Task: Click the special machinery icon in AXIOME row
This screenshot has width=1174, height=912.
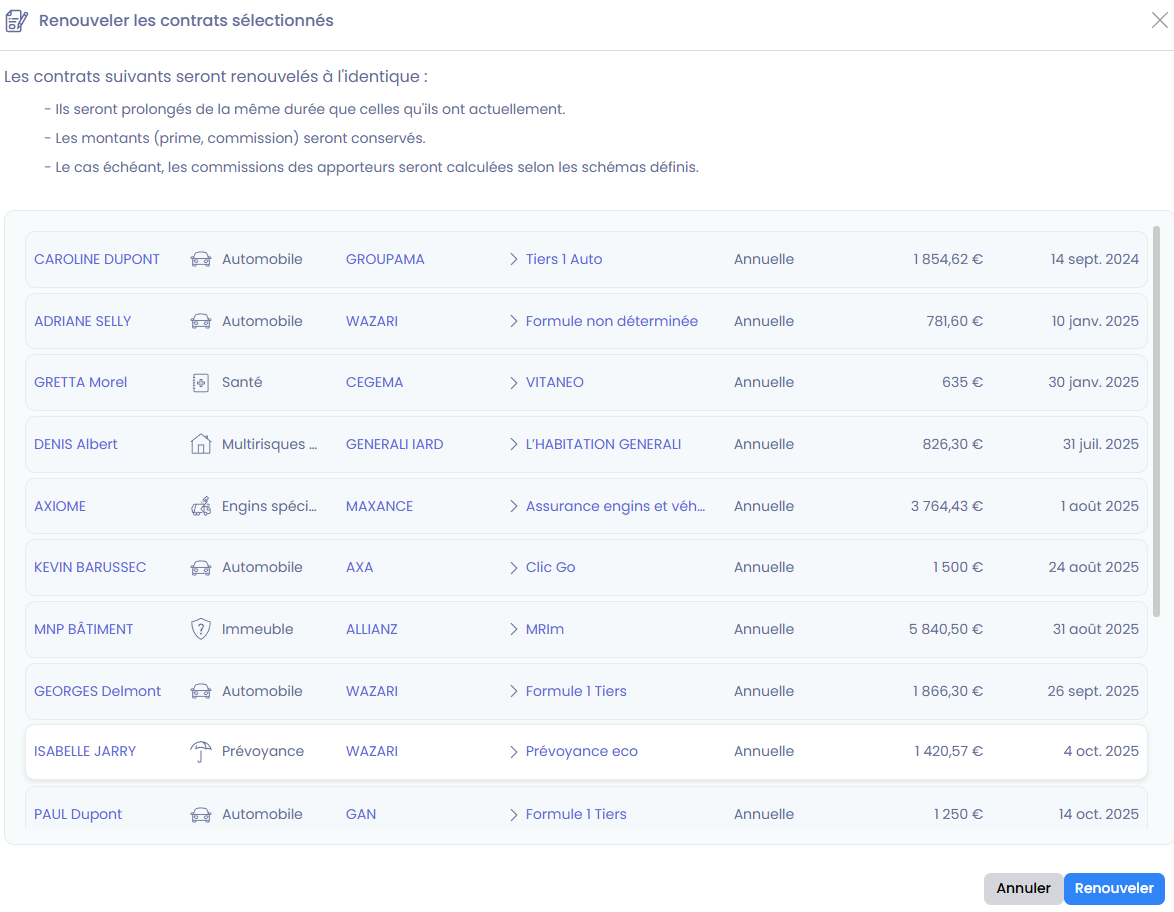Action: [201, 506]
